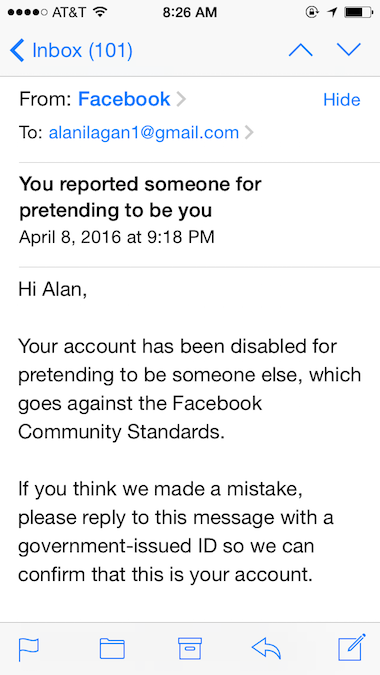Open the move-to-folder icon
Viewport: 380px width, 675px height.
click(x=112, y=649)
